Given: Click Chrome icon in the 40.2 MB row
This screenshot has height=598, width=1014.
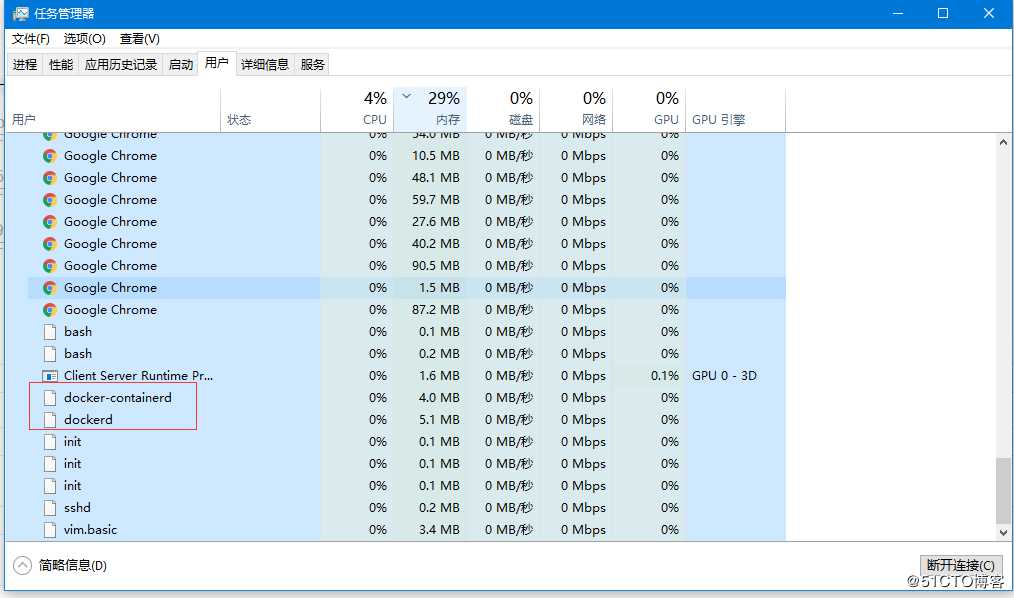Looking at the screenshot, I should click(x=50, y=244).
